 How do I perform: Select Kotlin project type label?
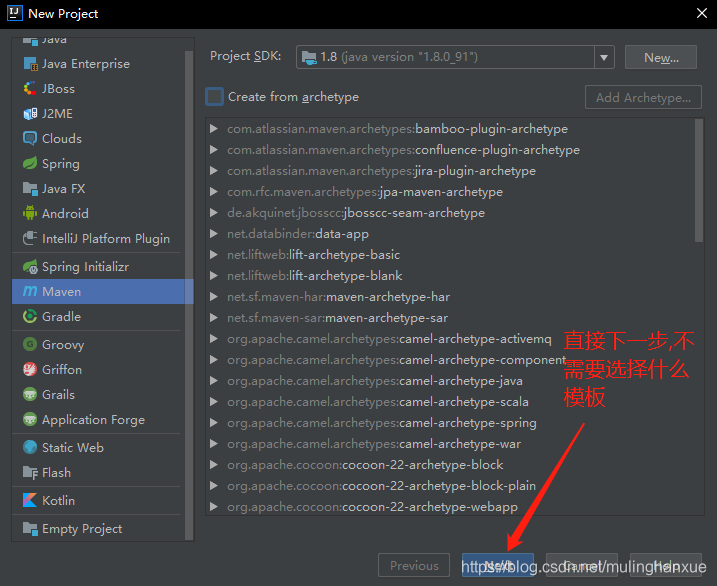point(59,501)
